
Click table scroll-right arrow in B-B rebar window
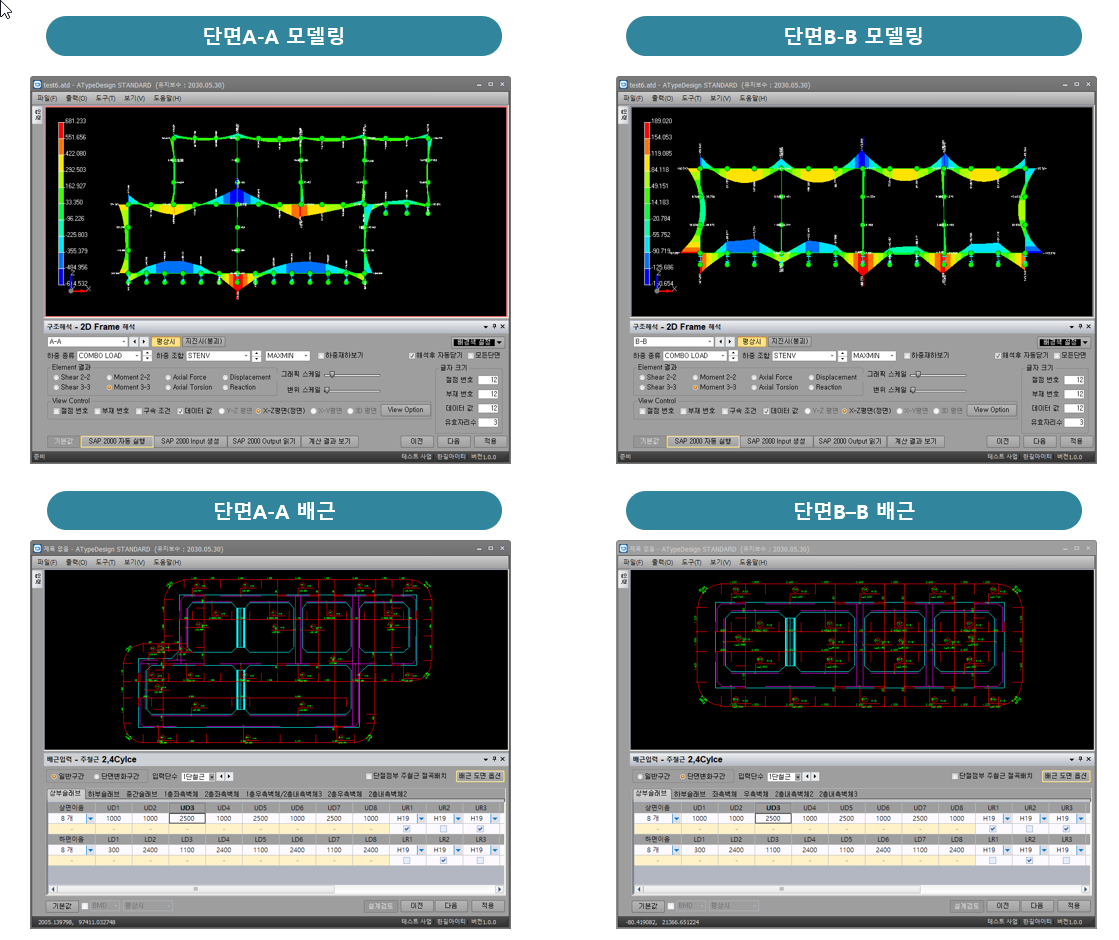coord(1085,889)
